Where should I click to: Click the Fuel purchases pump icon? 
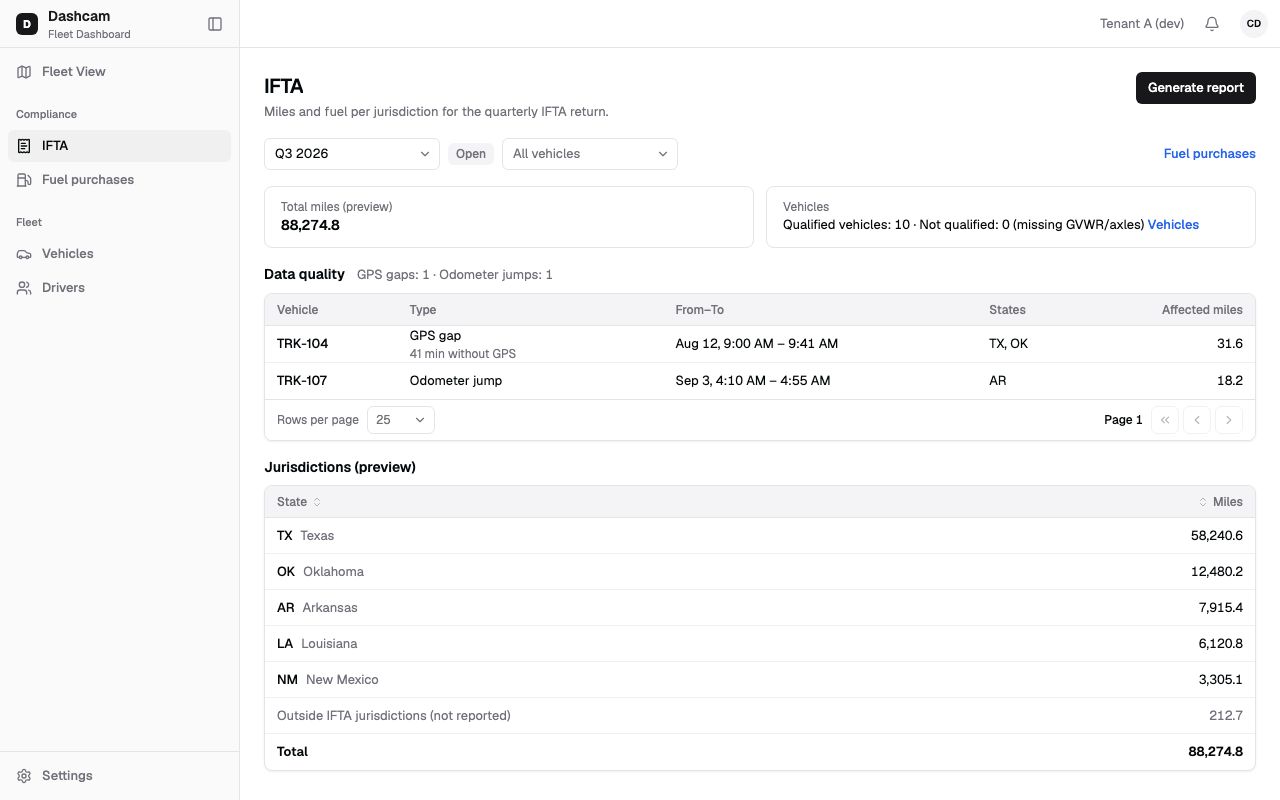coord(24,180)
